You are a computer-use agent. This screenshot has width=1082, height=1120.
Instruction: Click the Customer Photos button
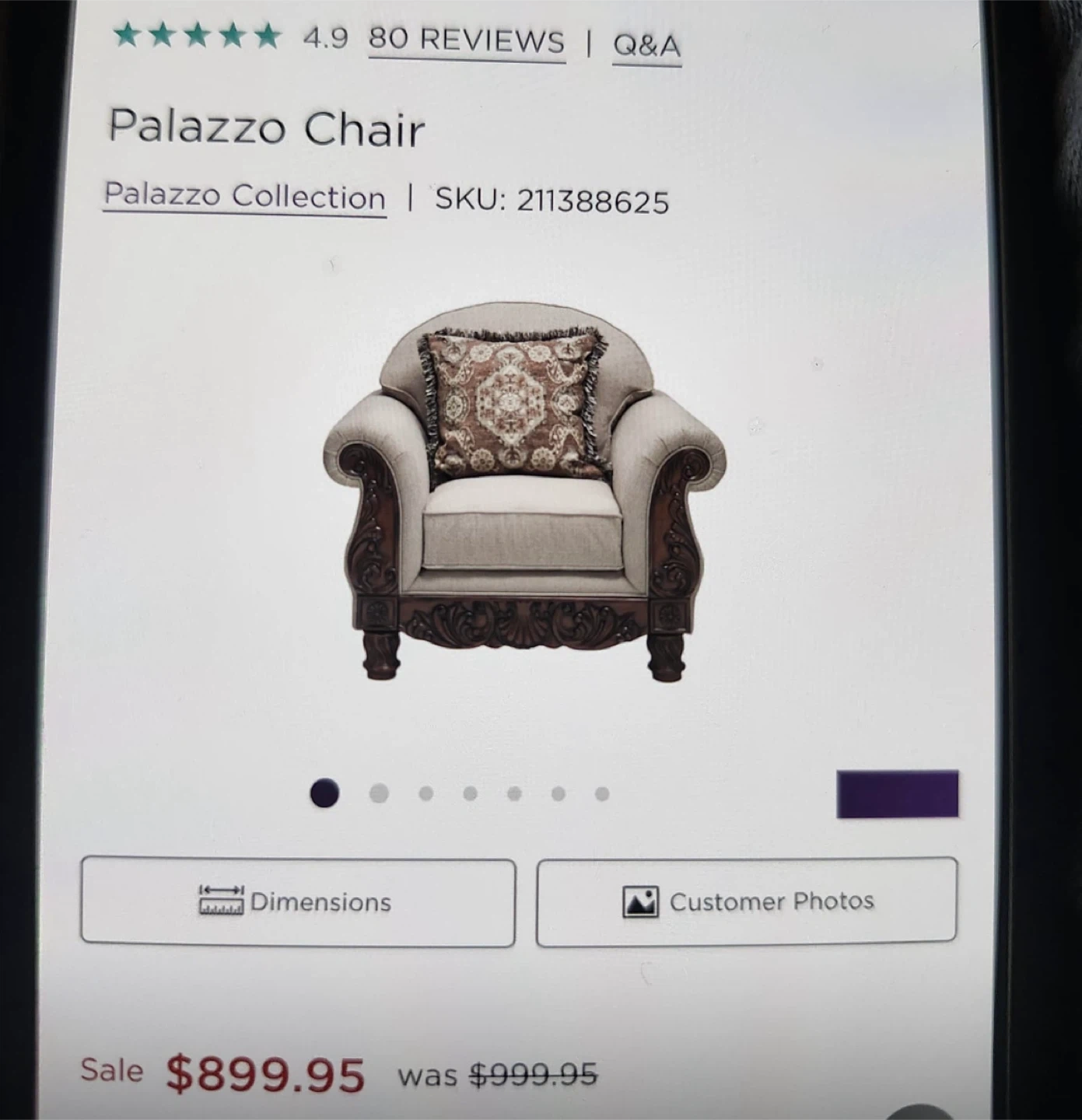pos(747,901)
